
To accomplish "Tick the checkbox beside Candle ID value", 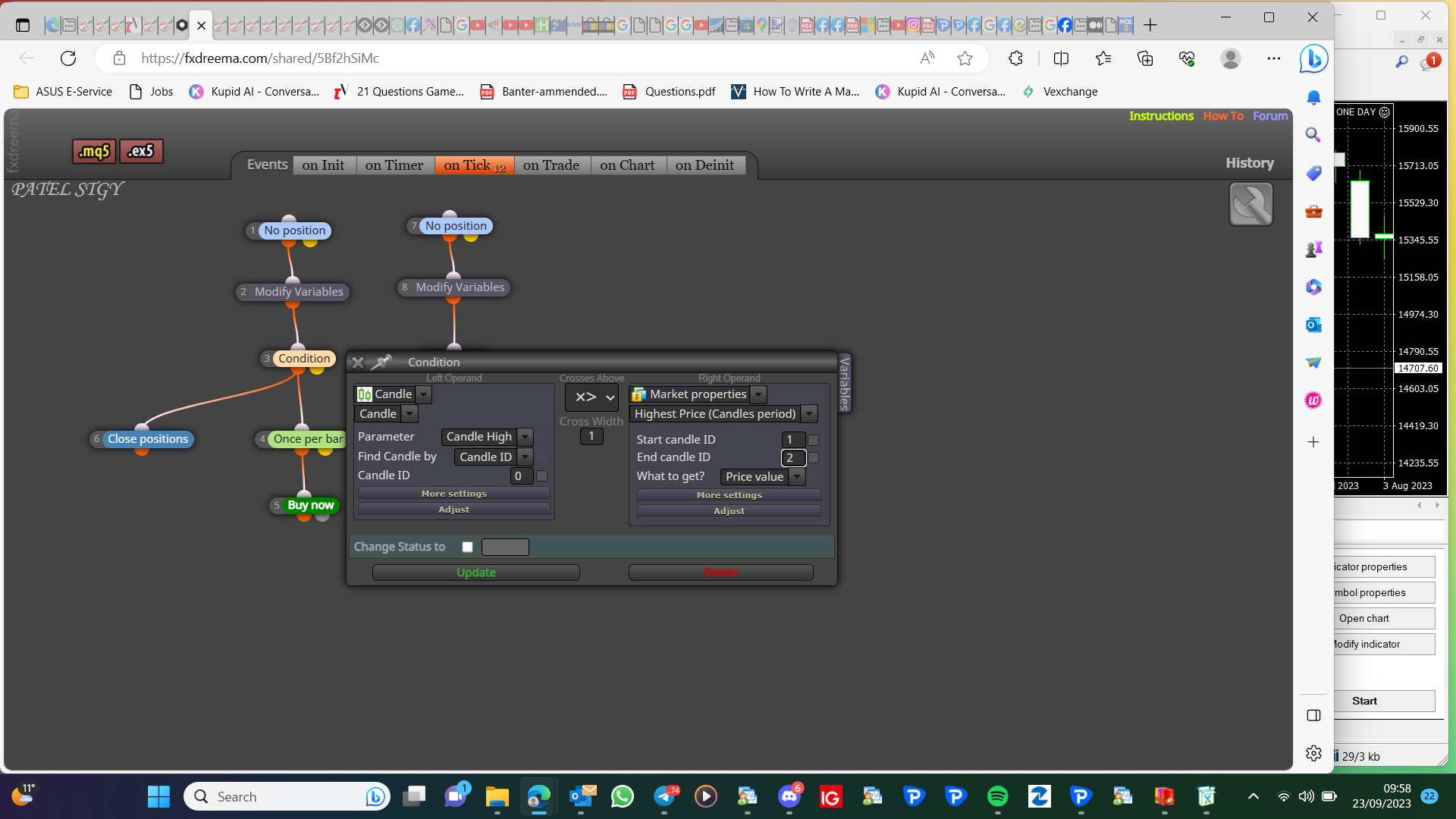I will coord(541,476).
